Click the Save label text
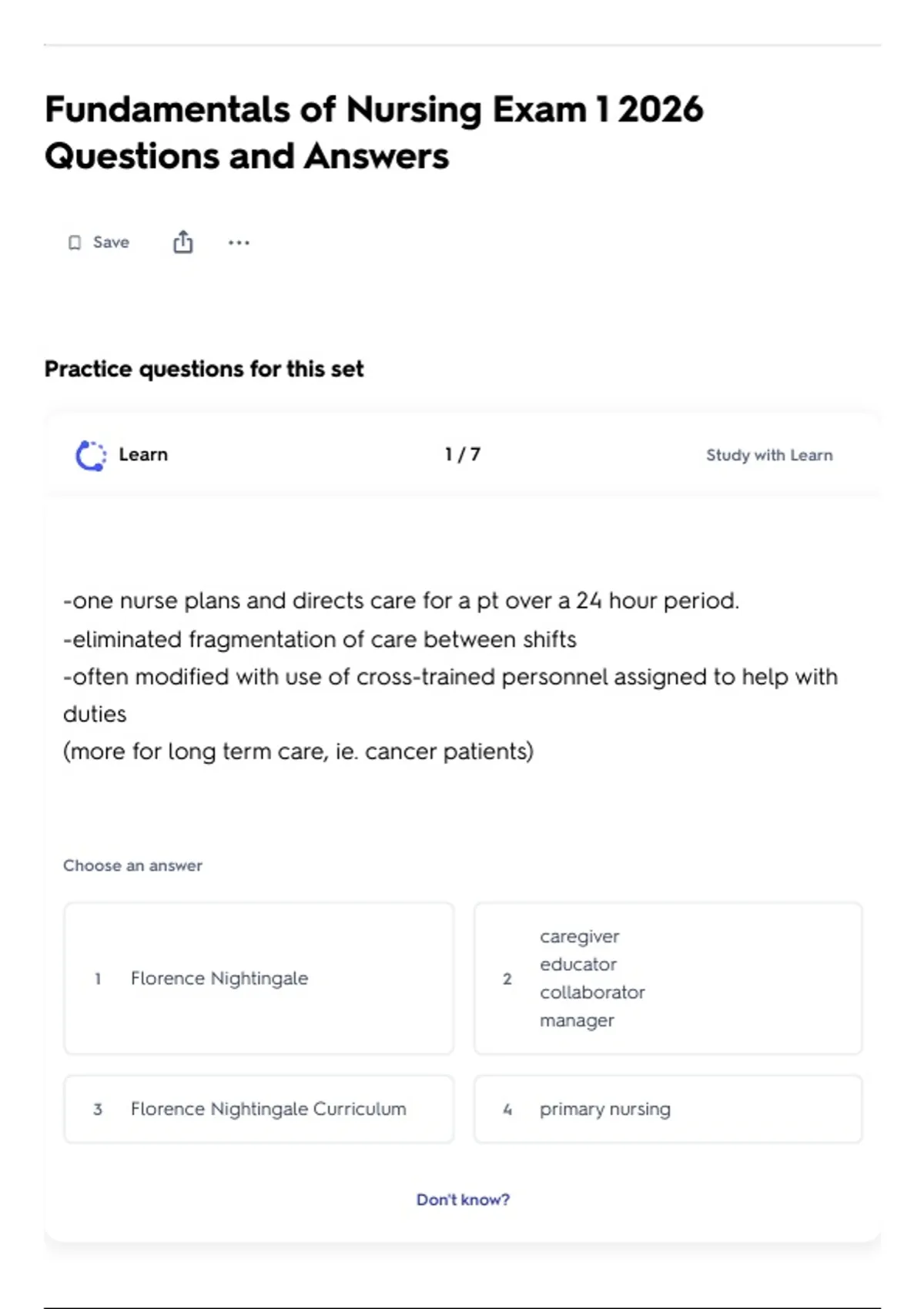The width and height of the screenshot is (924, 1309). coord(111,243)
